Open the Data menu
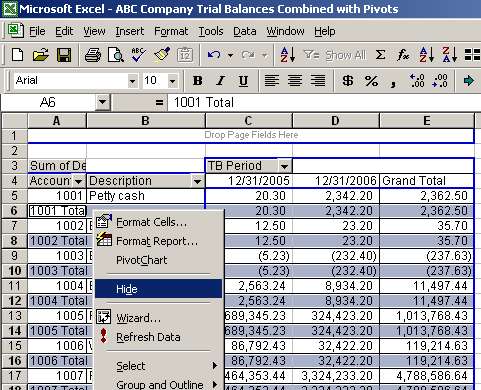 tap(245, 31)
